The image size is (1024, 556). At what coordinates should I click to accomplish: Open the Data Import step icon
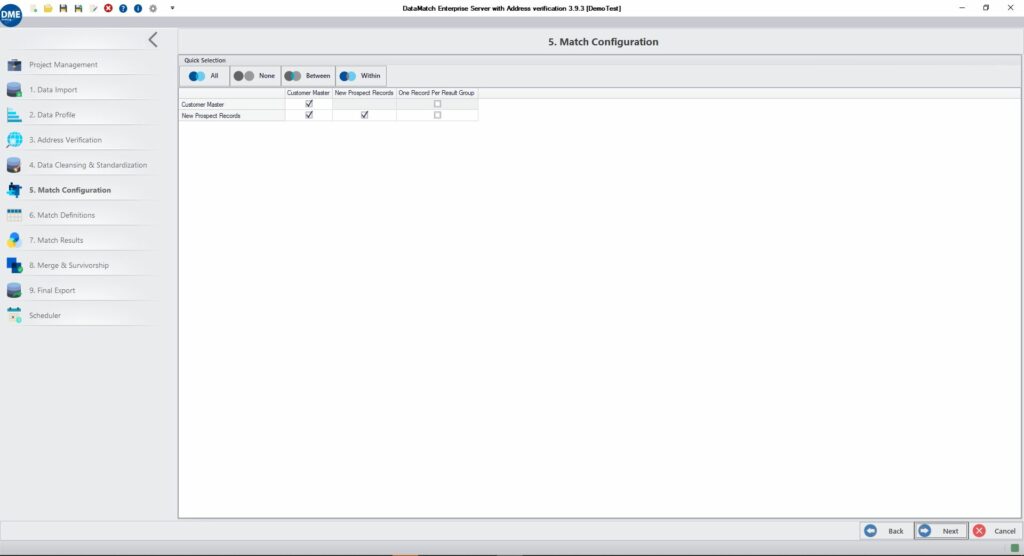[14, 90]
